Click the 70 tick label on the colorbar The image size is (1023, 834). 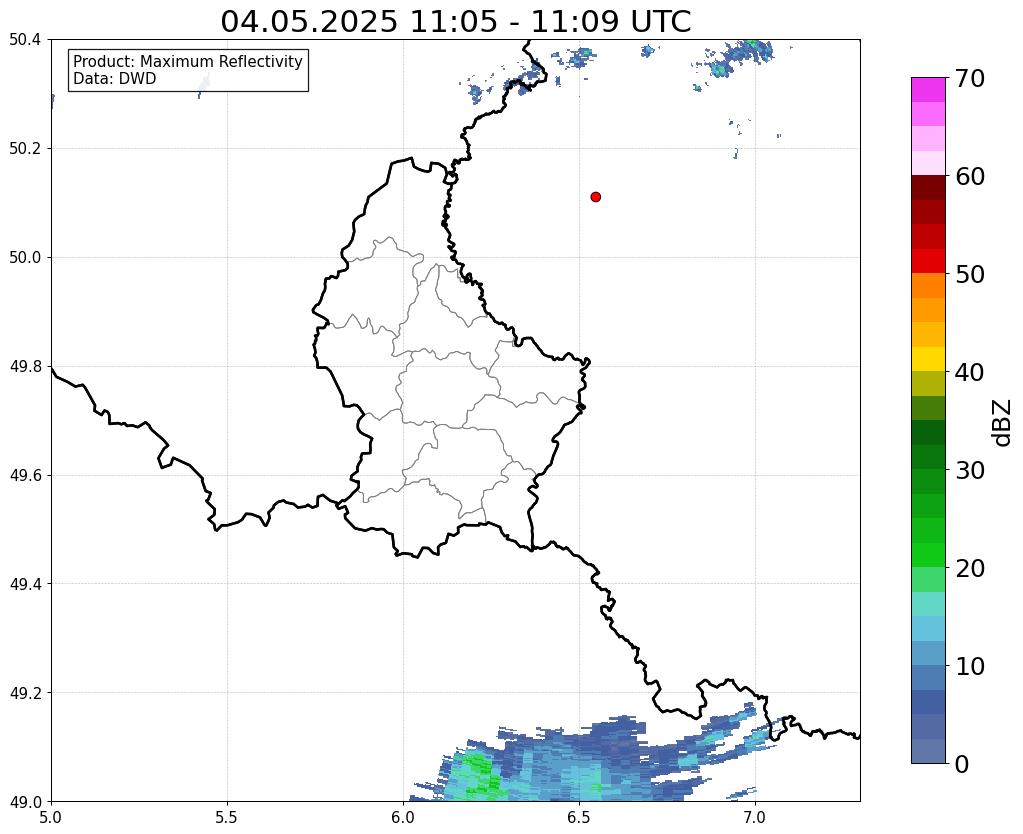(969, 78)
